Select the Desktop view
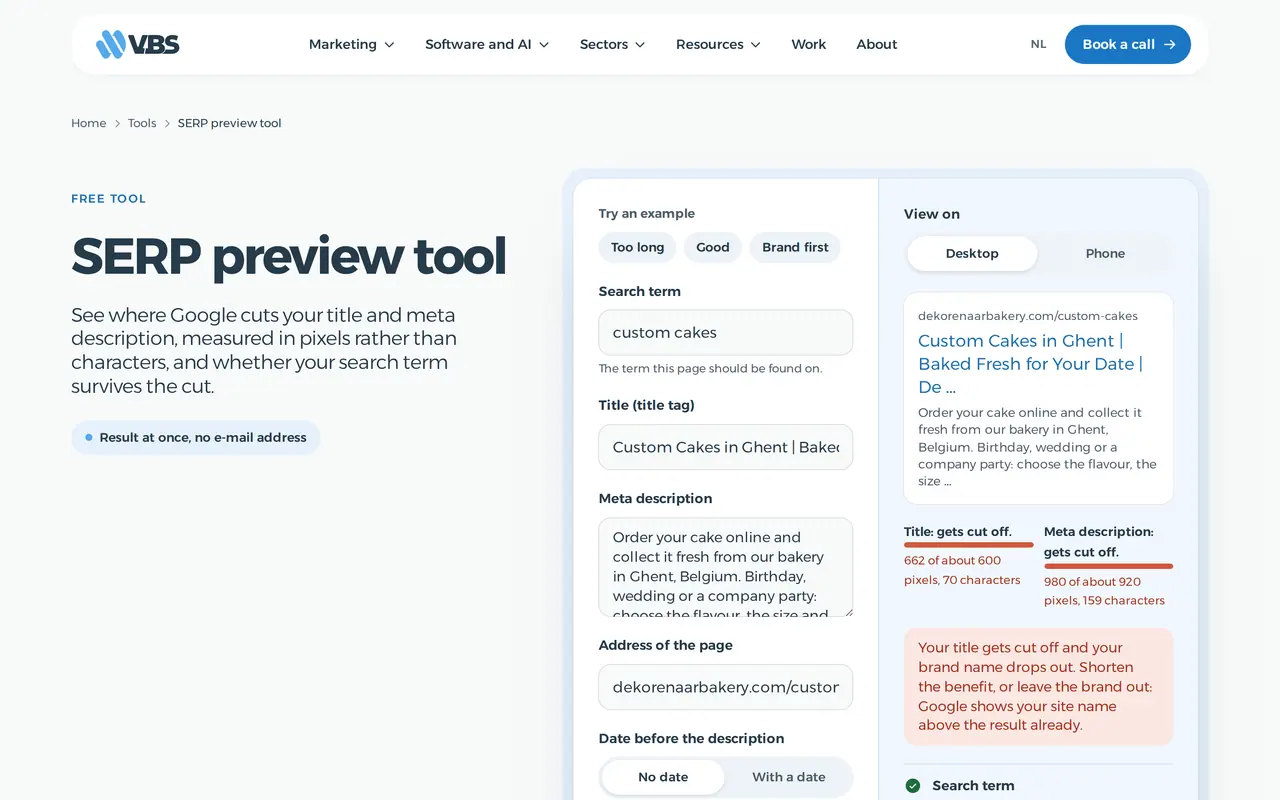 click(972, 254)
